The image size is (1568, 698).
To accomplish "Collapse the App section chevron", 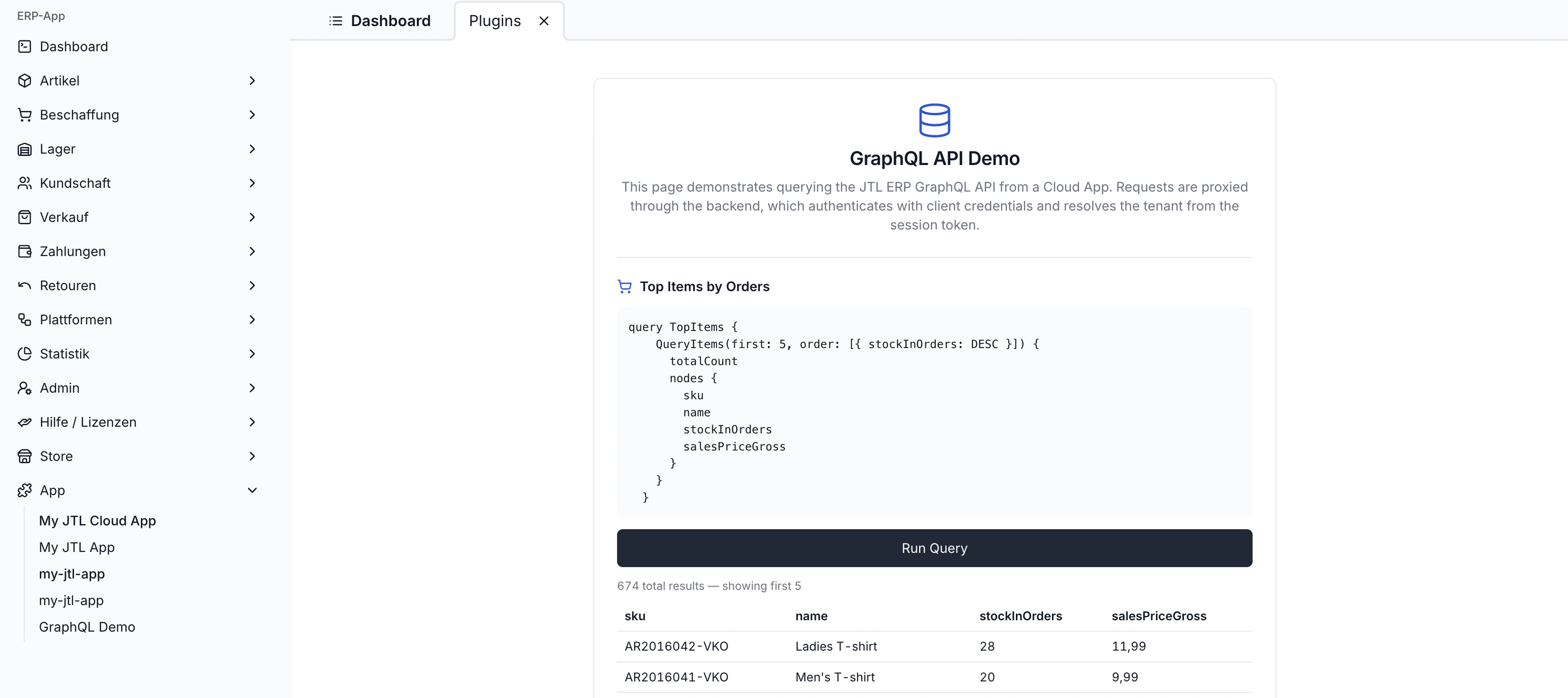I will [252, 490].
